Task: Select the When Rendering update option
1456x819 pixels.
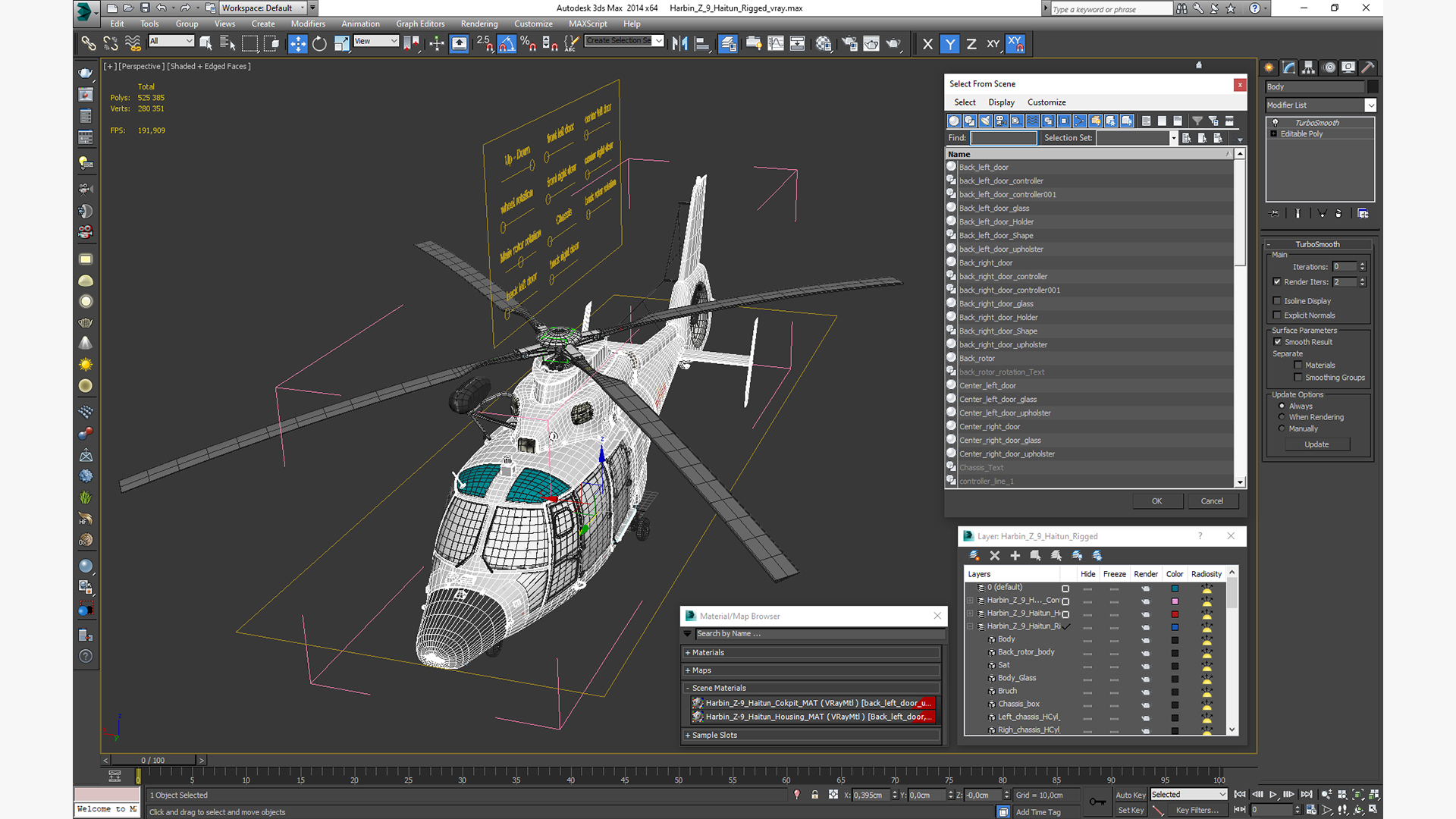Action: click(1282, 417)
